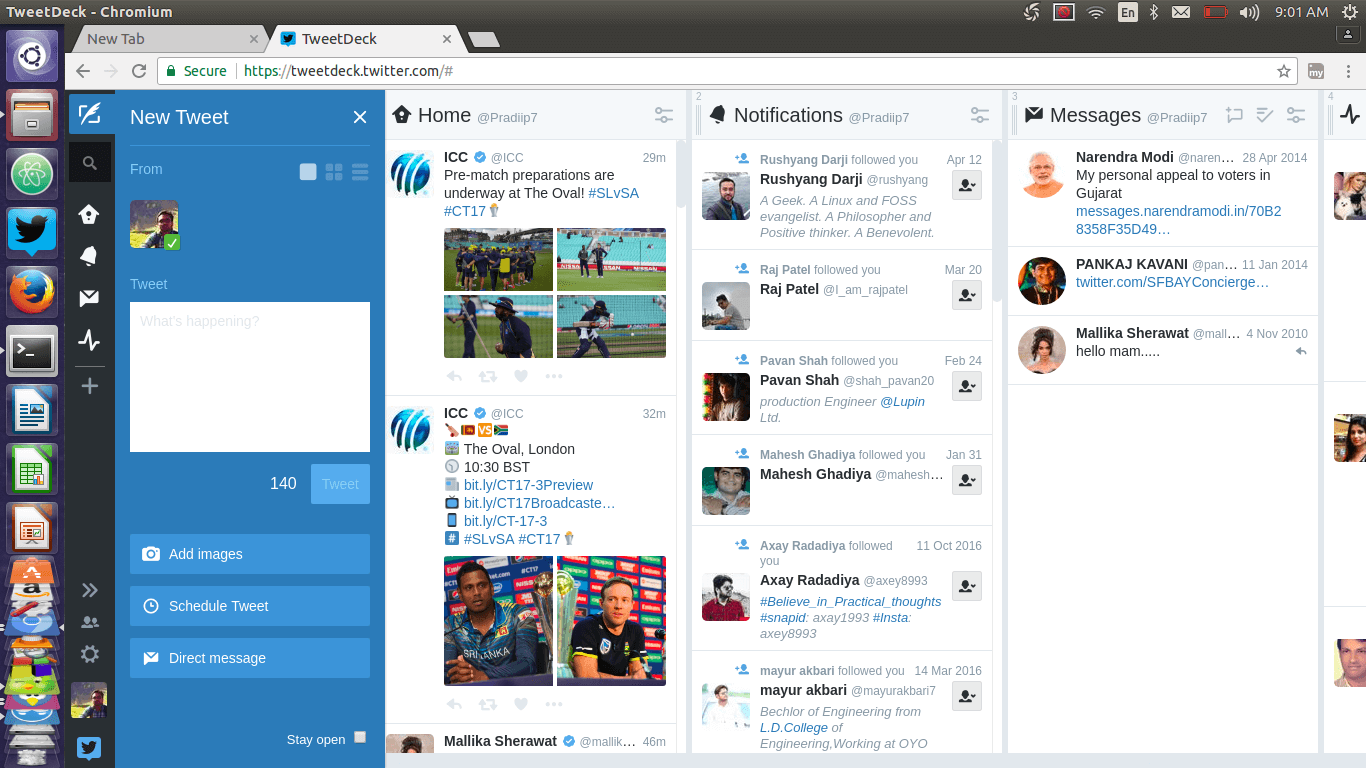
Task: Retweet the first ICC tweet
Action: 487,377
